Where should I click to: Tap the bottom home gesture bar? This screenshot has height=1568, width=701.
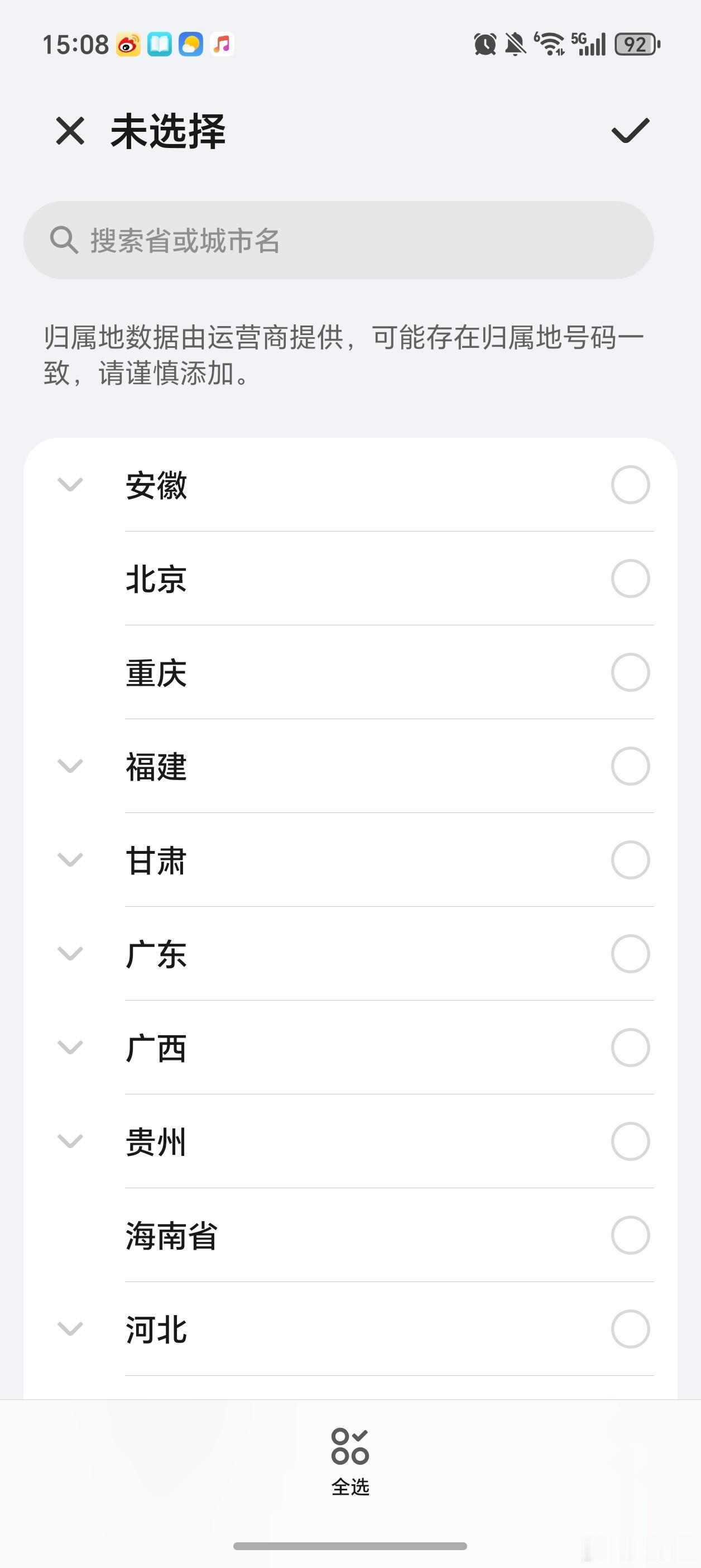click(x=350, y=1546)
